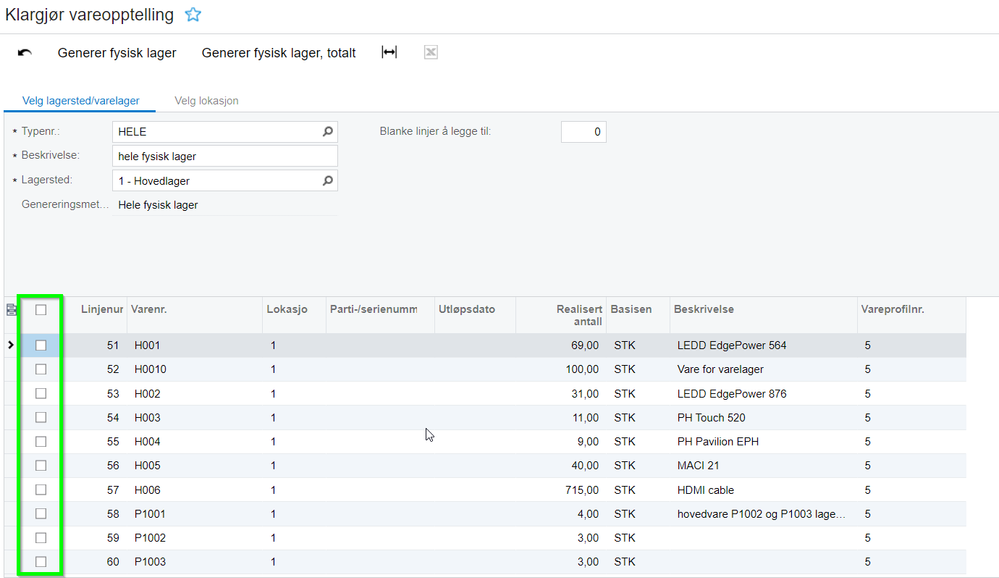Click Generer fysisk lager

[117, 53]
